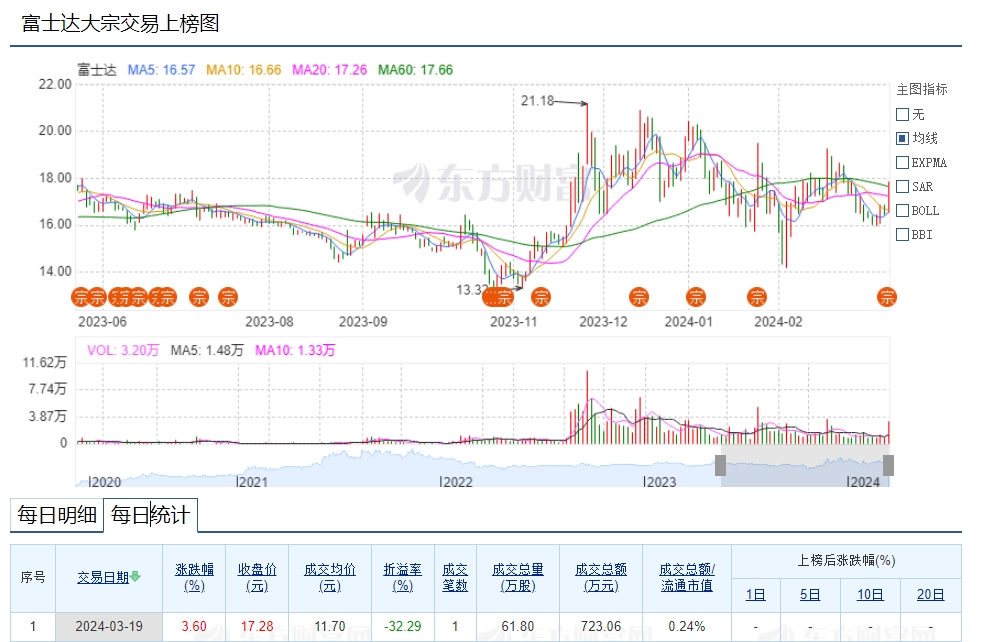Select the 无 indicator option
This screenshot has height=642, width=992.
point(902,114)
